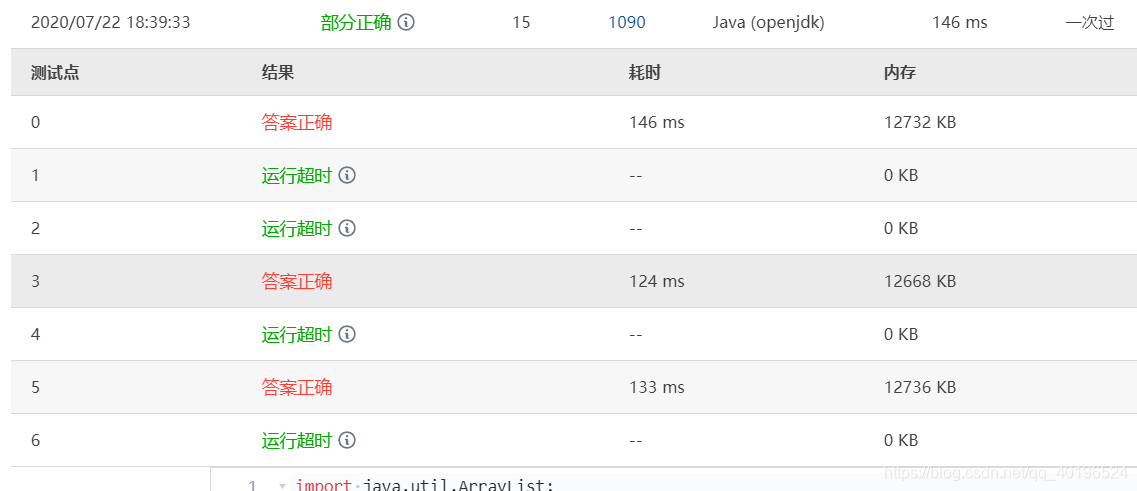The height and width of the screenshot is (491, 1137).
Task: Click 146 ms time for test point 0
Action: point(656,123)
